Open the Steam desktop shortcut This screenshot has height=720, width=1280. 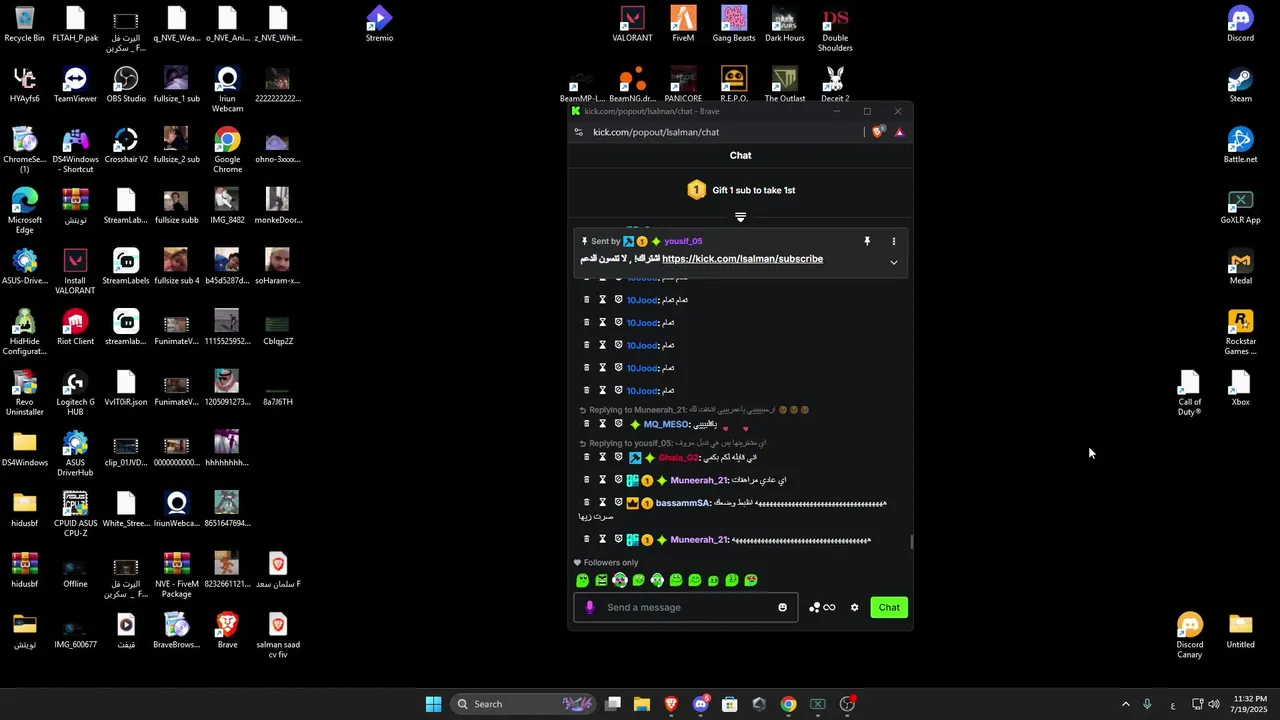tap(1240, 85)
